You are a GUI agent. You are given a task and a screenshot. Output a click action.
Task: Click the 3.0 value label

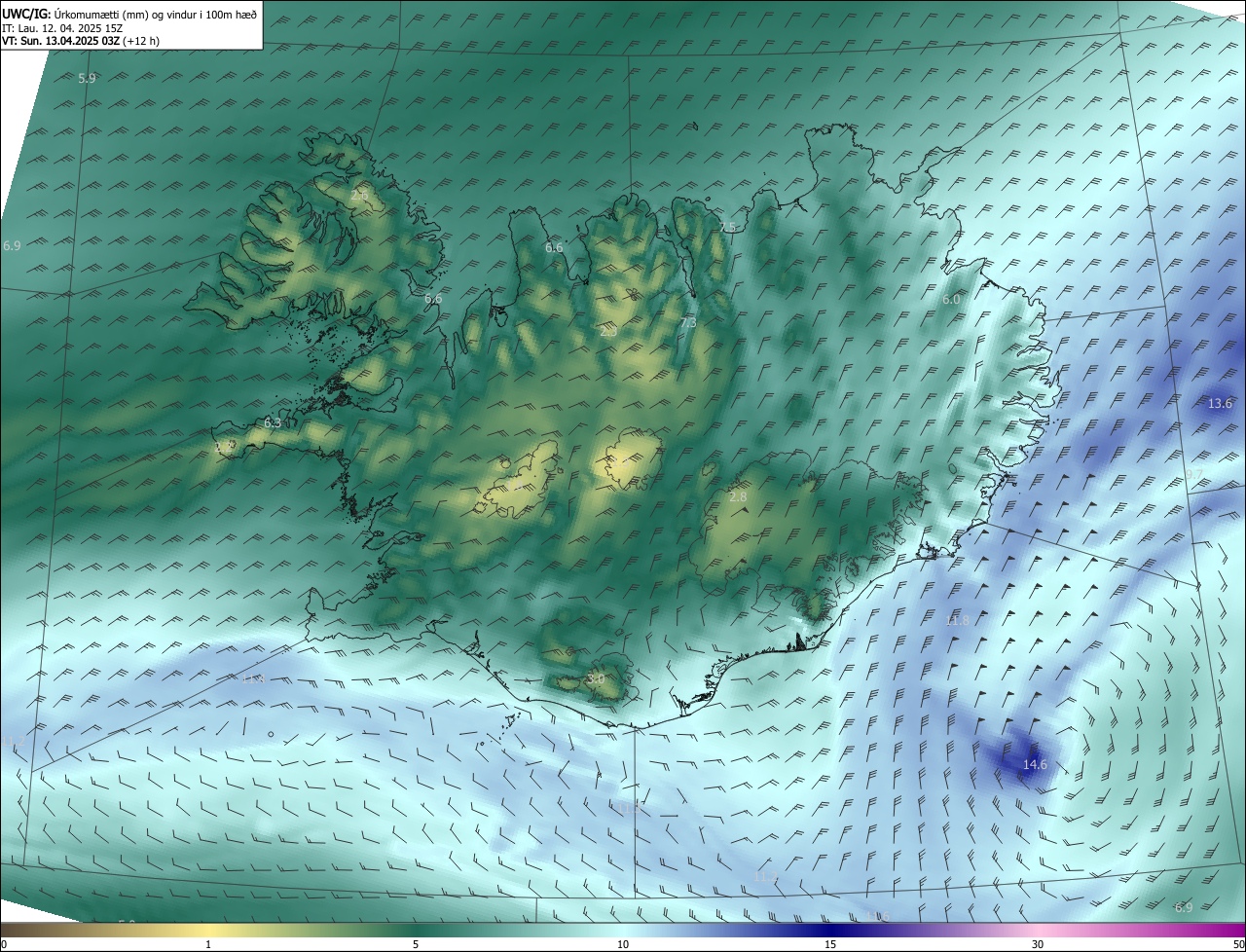click(596, 678)
